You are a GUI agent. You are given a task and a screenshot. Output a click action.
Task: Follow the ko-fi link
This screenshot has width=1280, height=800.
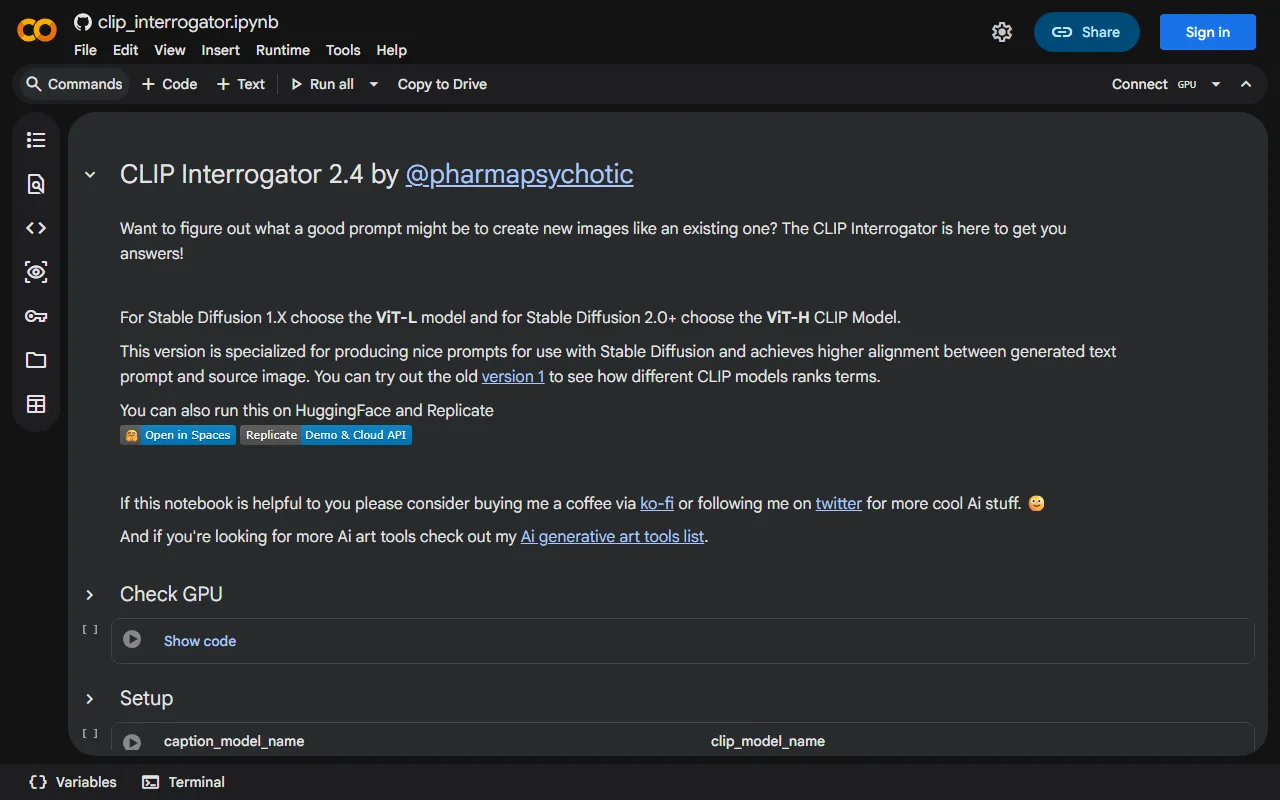coord(656,503)
